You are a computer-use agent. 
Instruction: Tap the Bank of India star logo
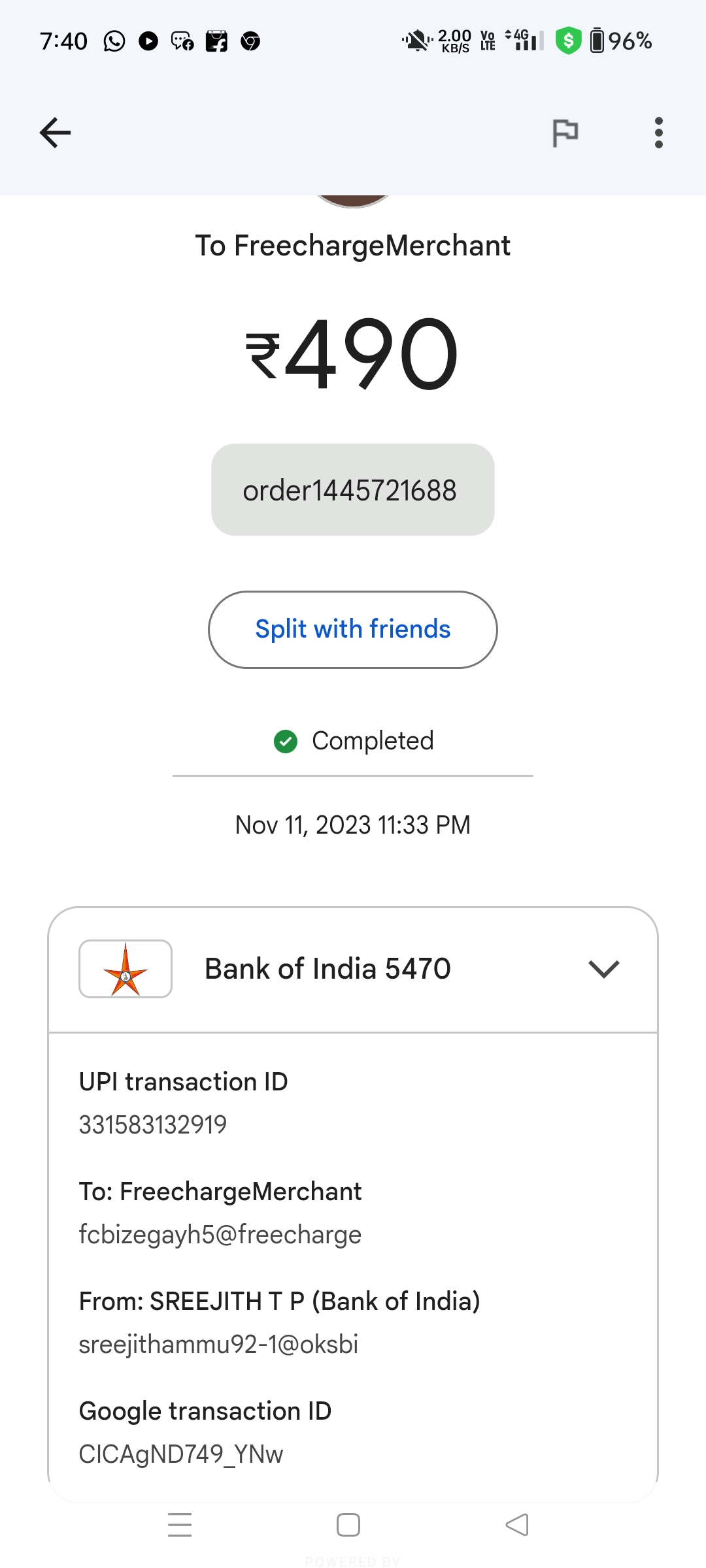[126, 969]
